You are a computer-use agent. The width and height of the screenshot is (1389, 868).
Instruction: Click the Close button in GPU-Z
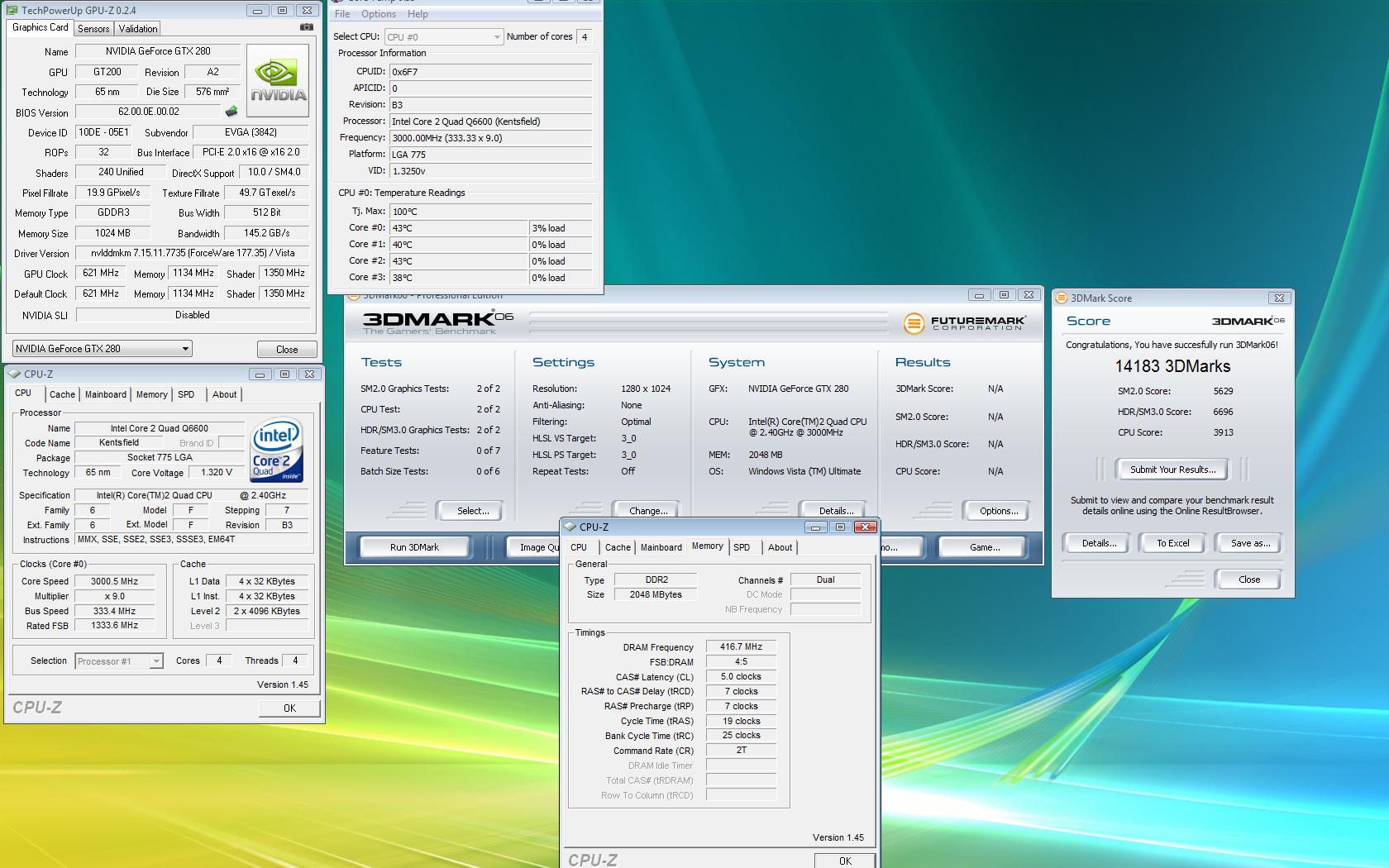point(287,350)
